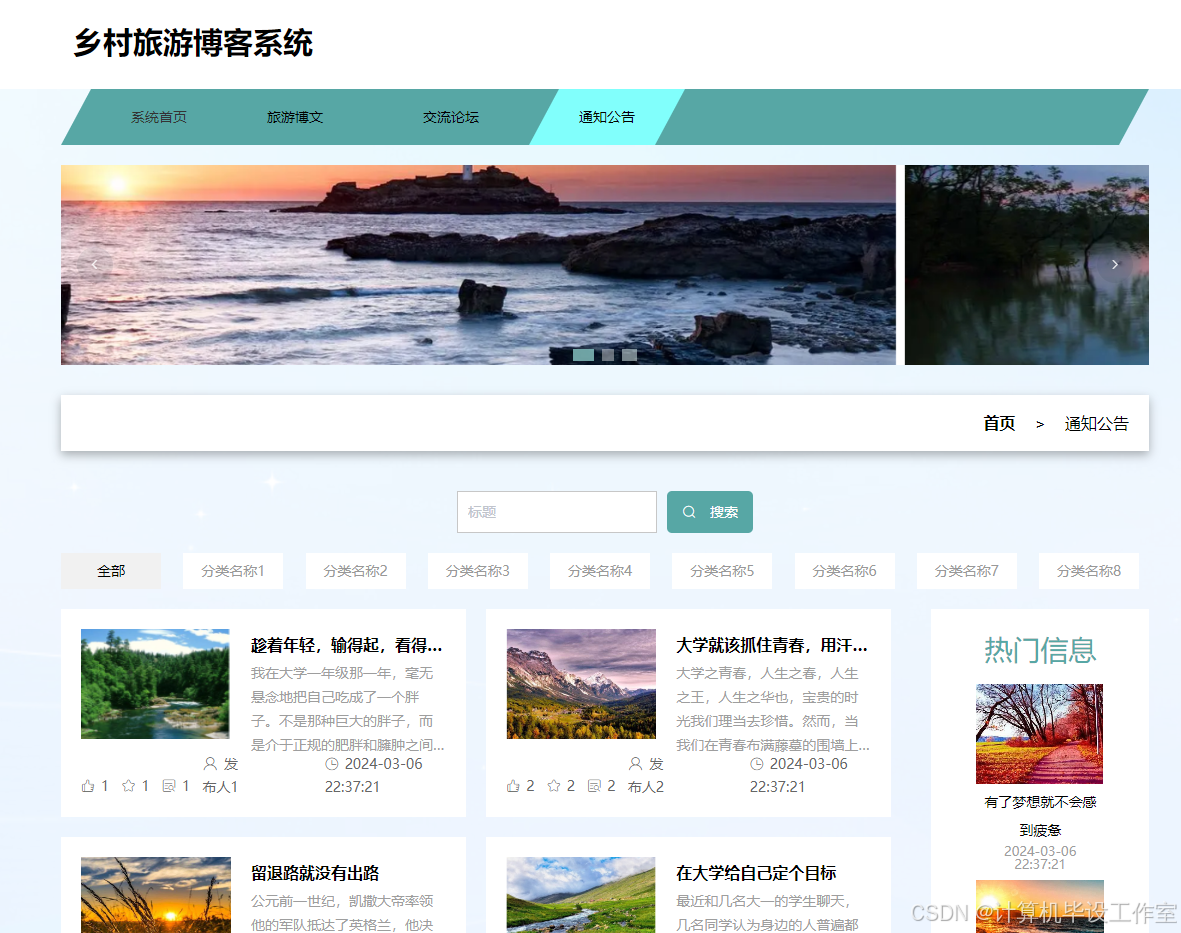The width and height of the screenshot is (1181, 933).
Task: Open 交流论坛 navigation tab
Action: (x=451, y=117)
